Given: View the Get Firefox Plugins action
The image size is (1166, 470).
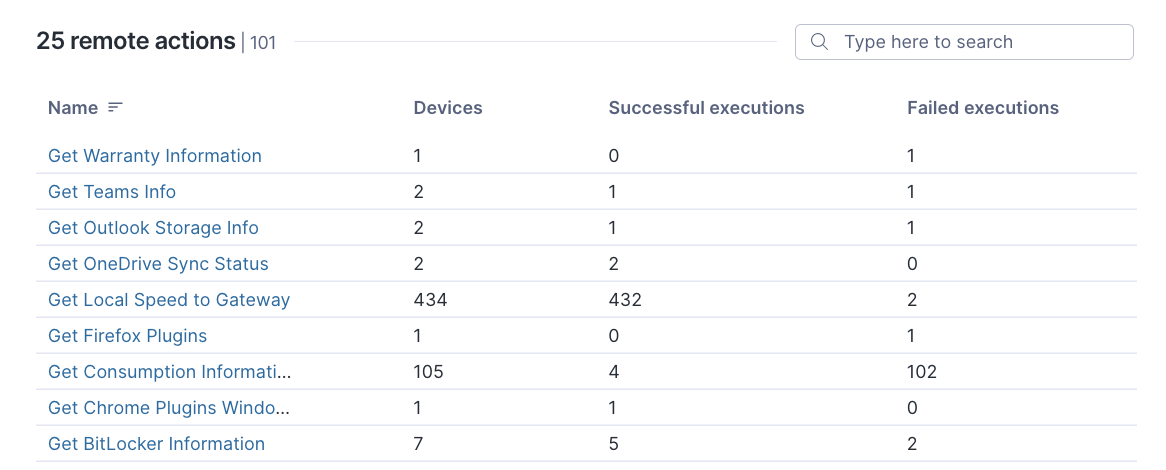Looking at the screenshot, I should (x=127, y=336).
